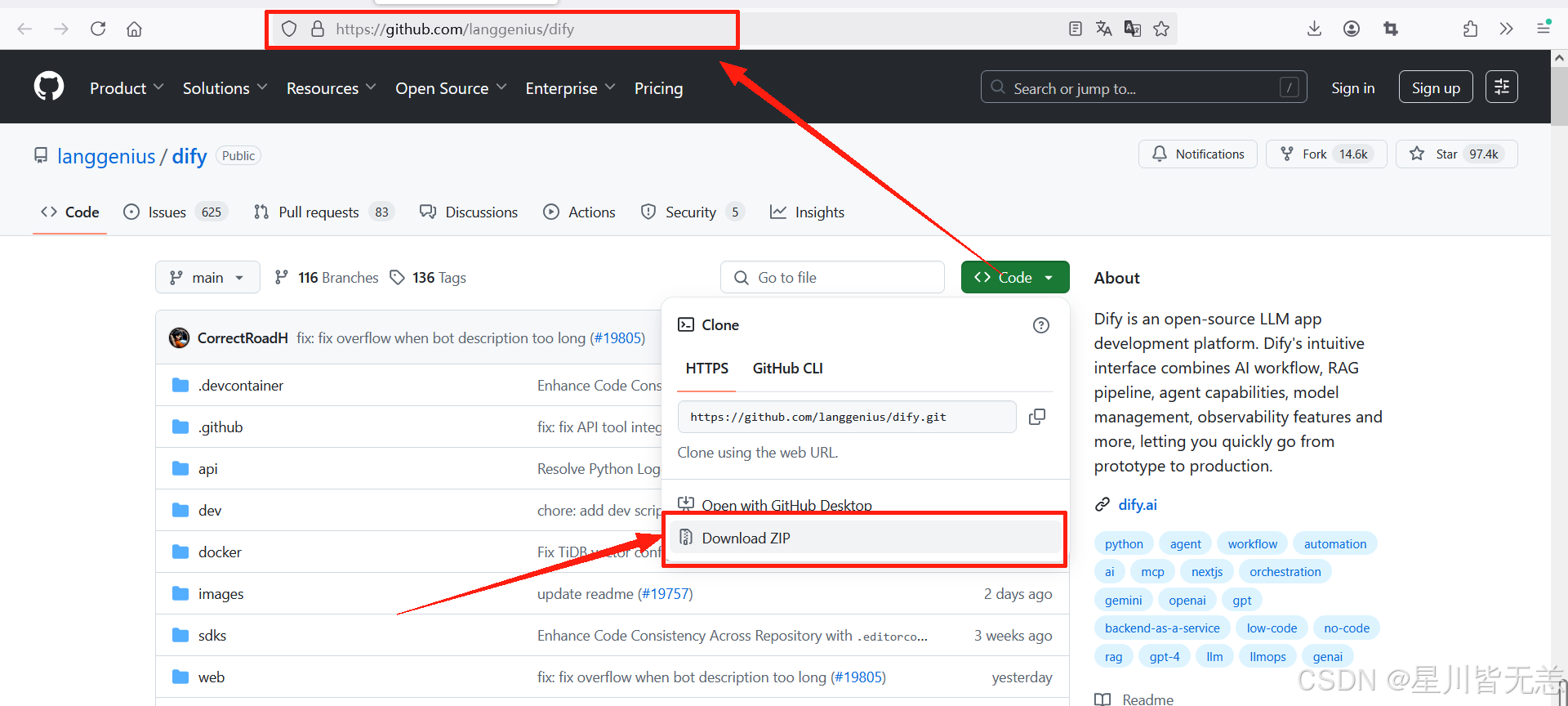
Task: Switch to the Actions tab
Action: pyautogui.click(x=579, y=212)
